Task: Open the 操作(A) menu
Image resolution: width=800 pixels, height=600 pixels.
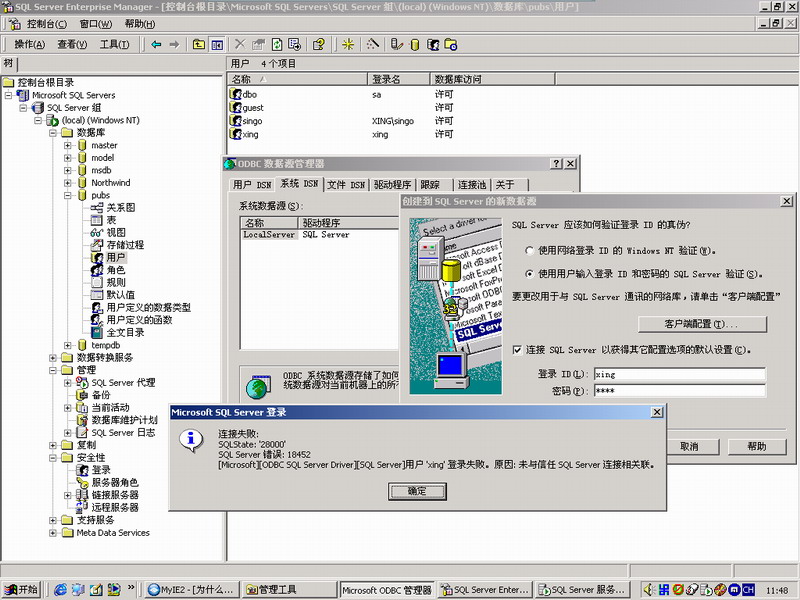Action: click(30, 45)
